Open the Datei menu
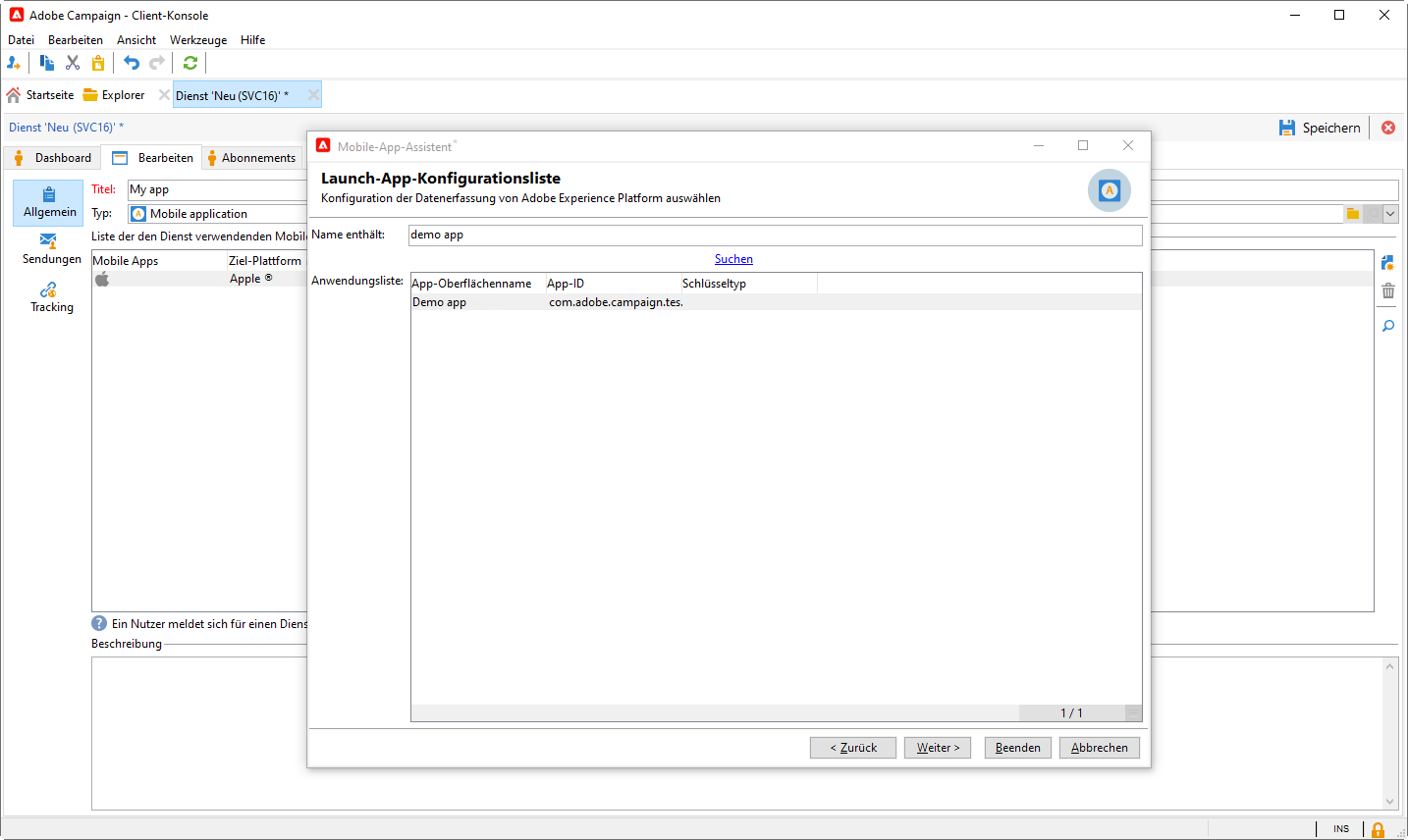1408x840 pixels. 21,40
